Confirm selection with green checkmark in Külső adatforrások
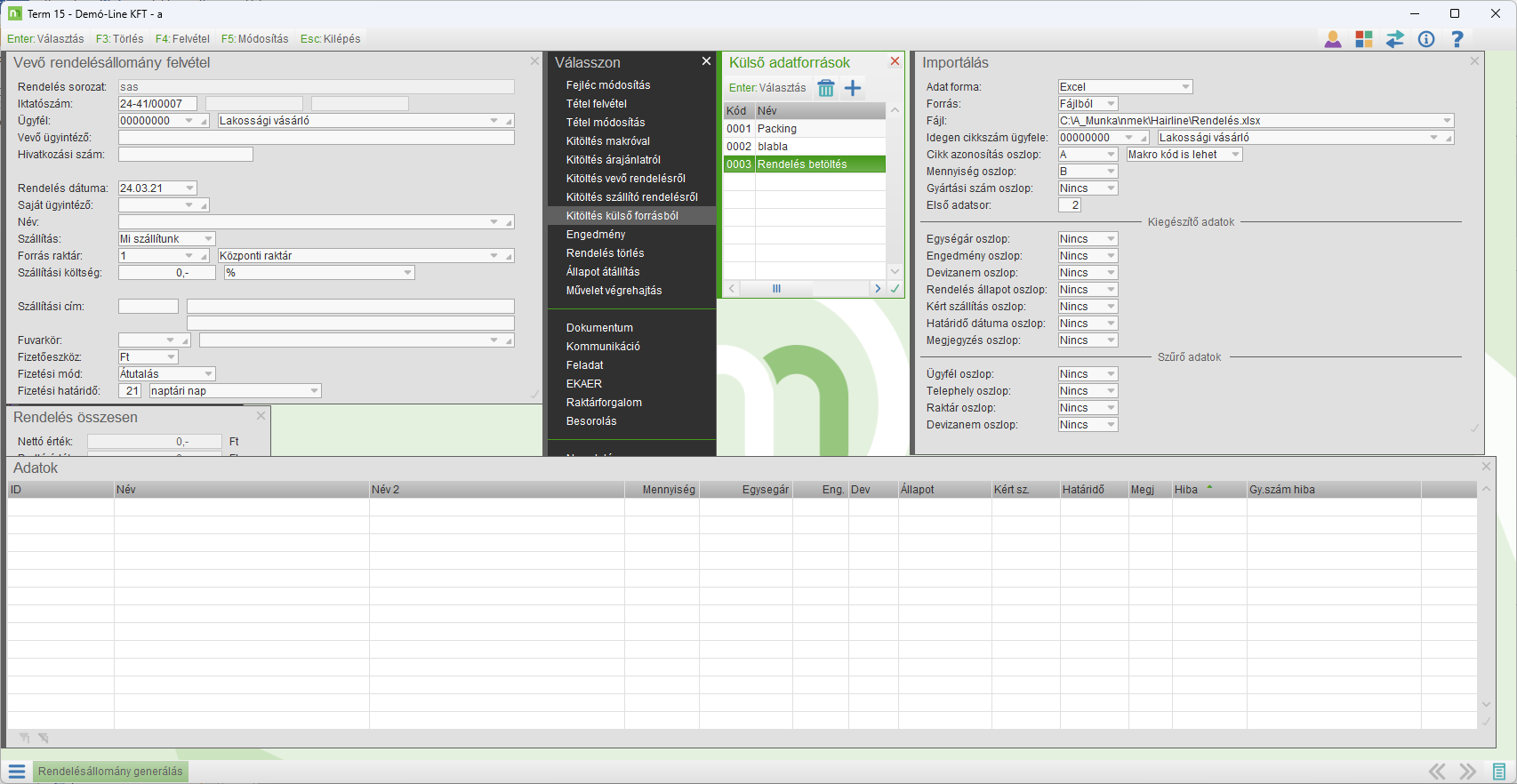1517x784 pixels. (x=895, y=289)
